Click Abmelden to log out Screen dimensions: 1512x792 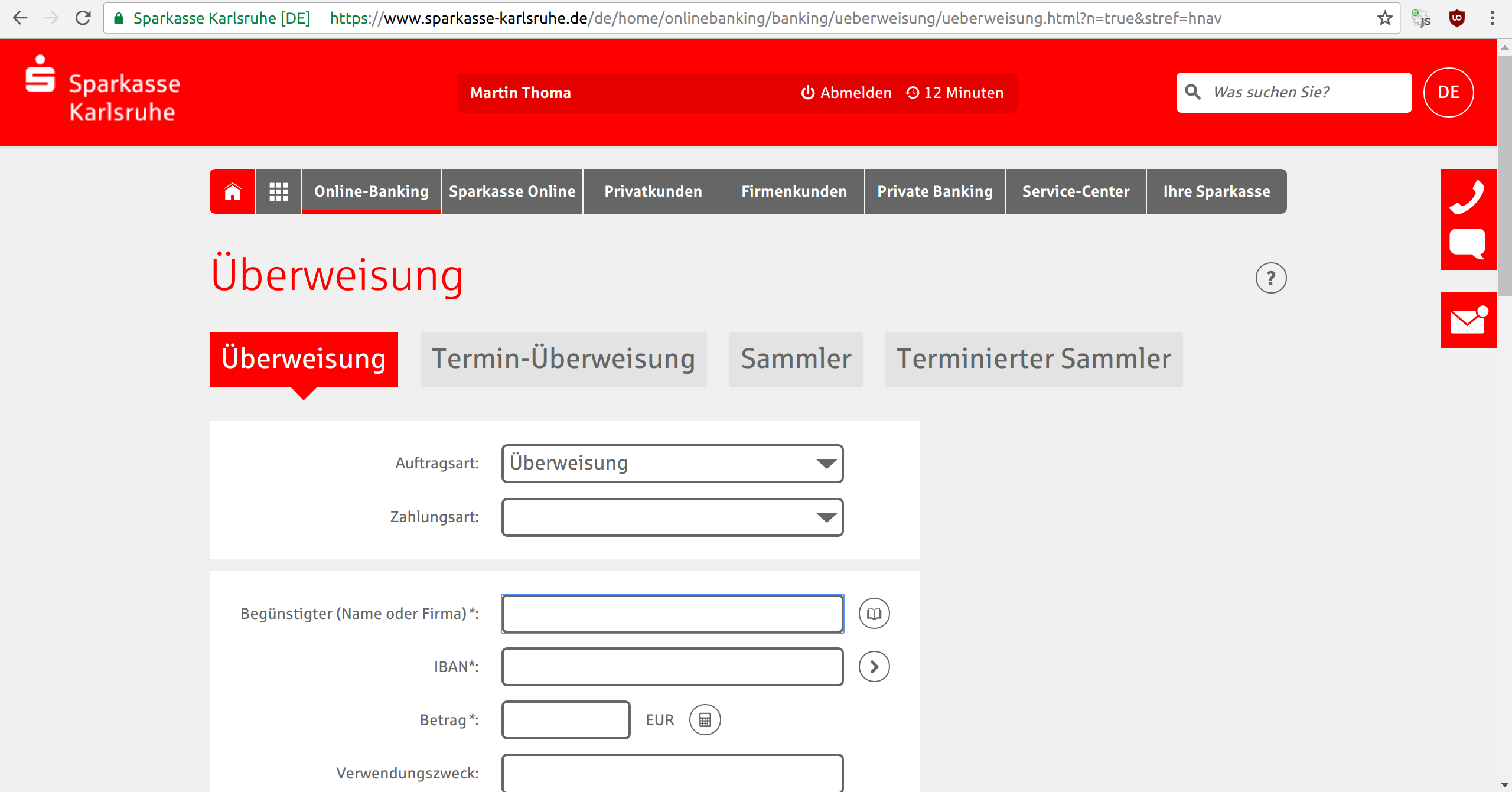coord(846,92)
